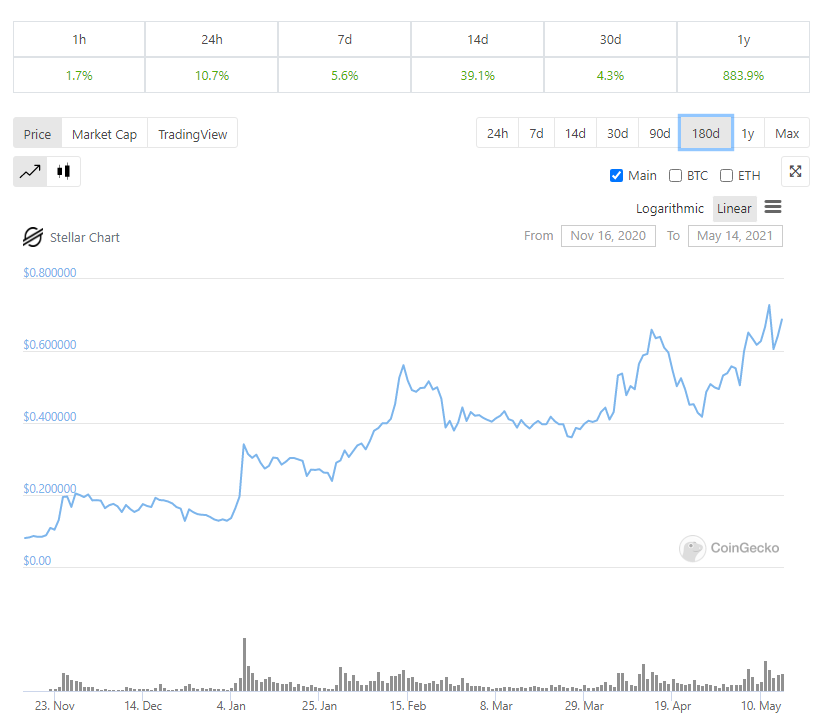This screenshot has height=724, width=824.
Task: Open the TradingView tab
Action: (192, 135)
